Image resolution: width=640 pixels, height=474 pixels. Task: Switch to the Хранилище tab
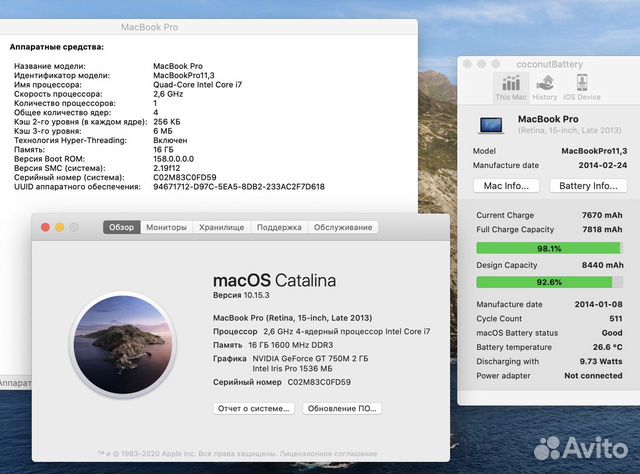(222, 227)
